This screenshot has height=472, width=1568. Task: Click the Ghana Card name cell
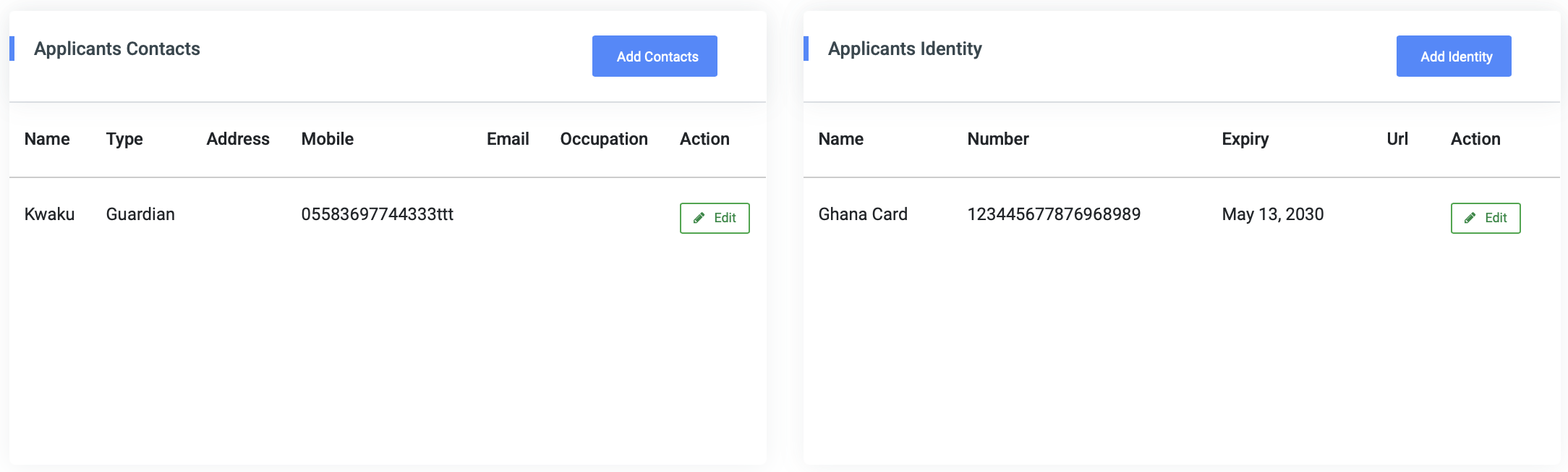pos(863,214)
